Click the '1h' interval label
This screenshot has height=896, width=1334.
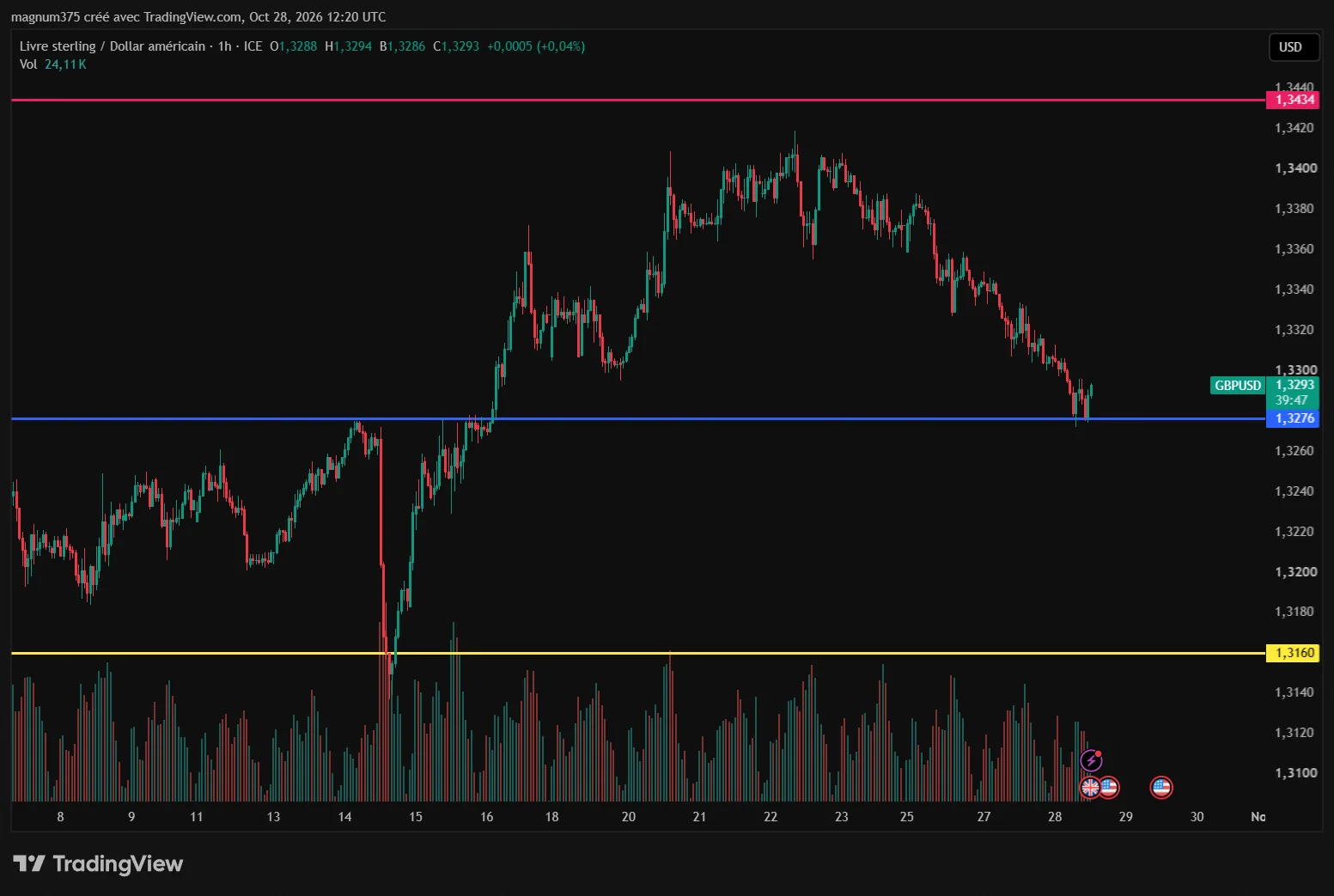point(224,46)
